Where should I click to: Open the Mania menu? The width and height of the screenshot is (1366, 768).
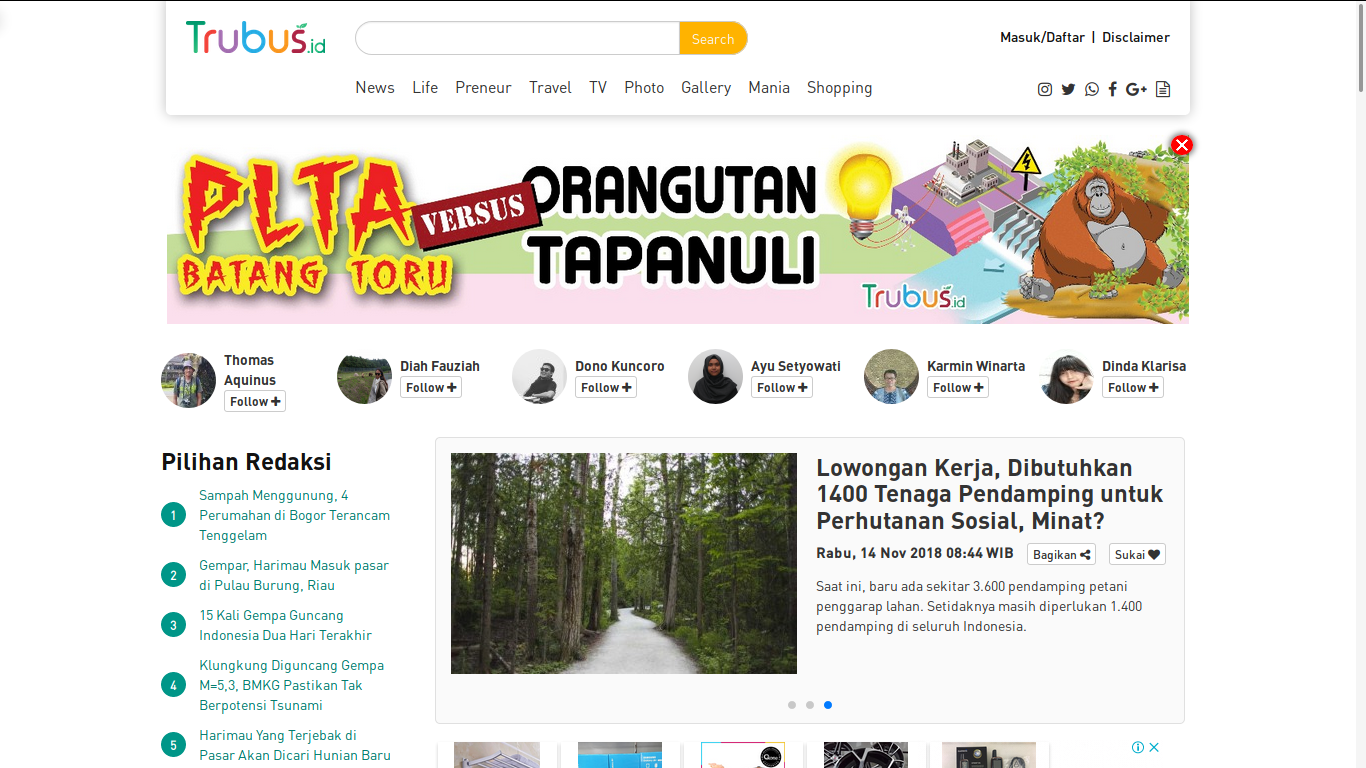769,88
